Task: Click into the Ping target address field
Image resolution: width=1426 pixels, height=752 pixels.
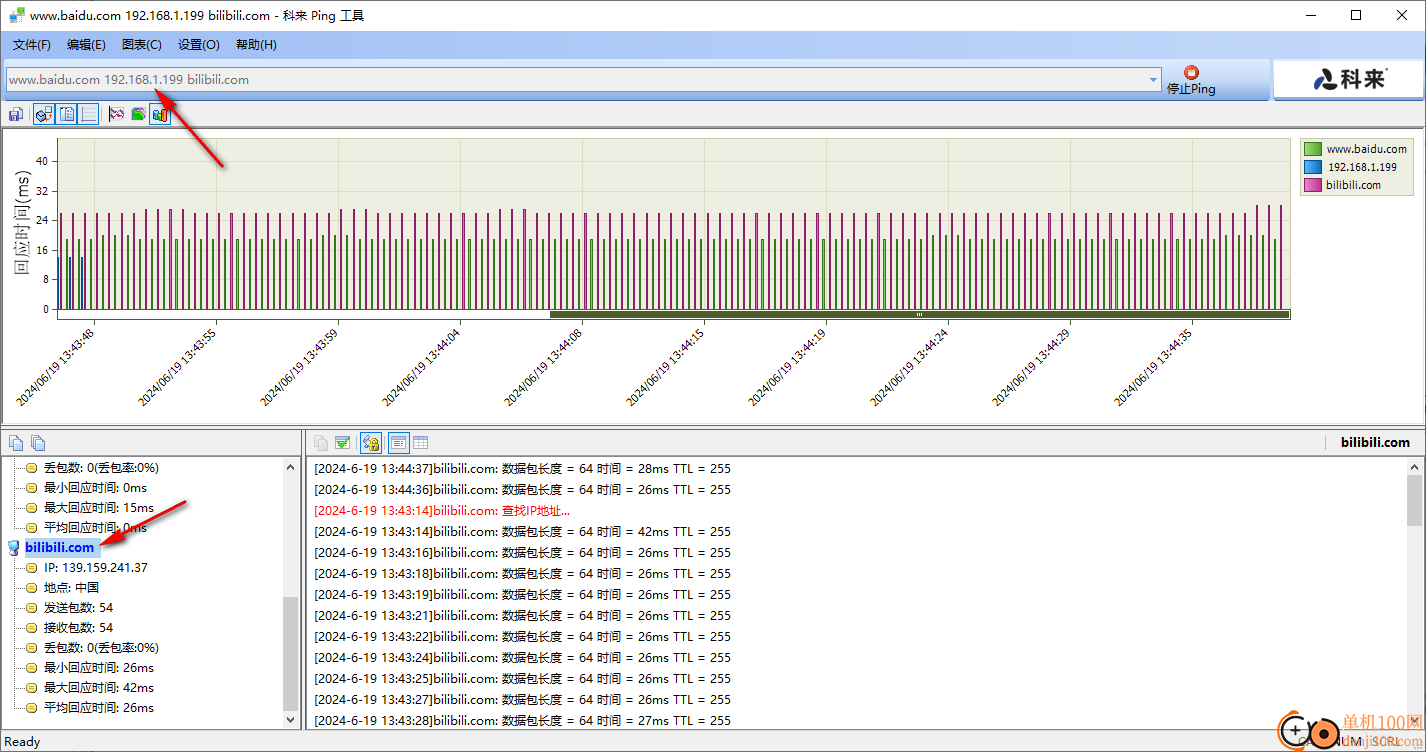Action: pyautogui.click(x=577, y=80)
